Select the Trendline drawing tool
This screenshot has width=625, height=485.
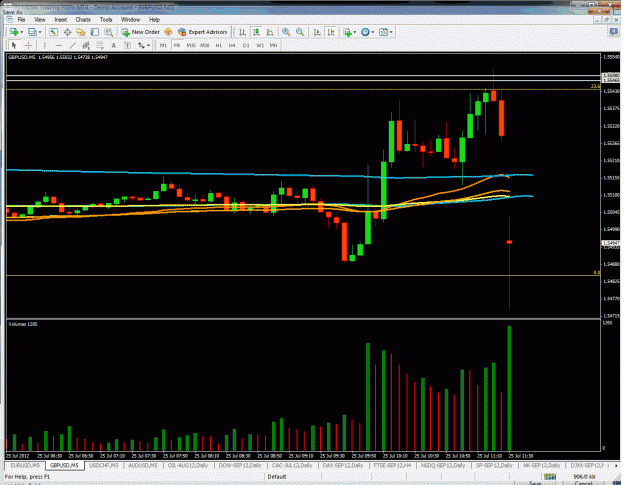pos(72,45)
